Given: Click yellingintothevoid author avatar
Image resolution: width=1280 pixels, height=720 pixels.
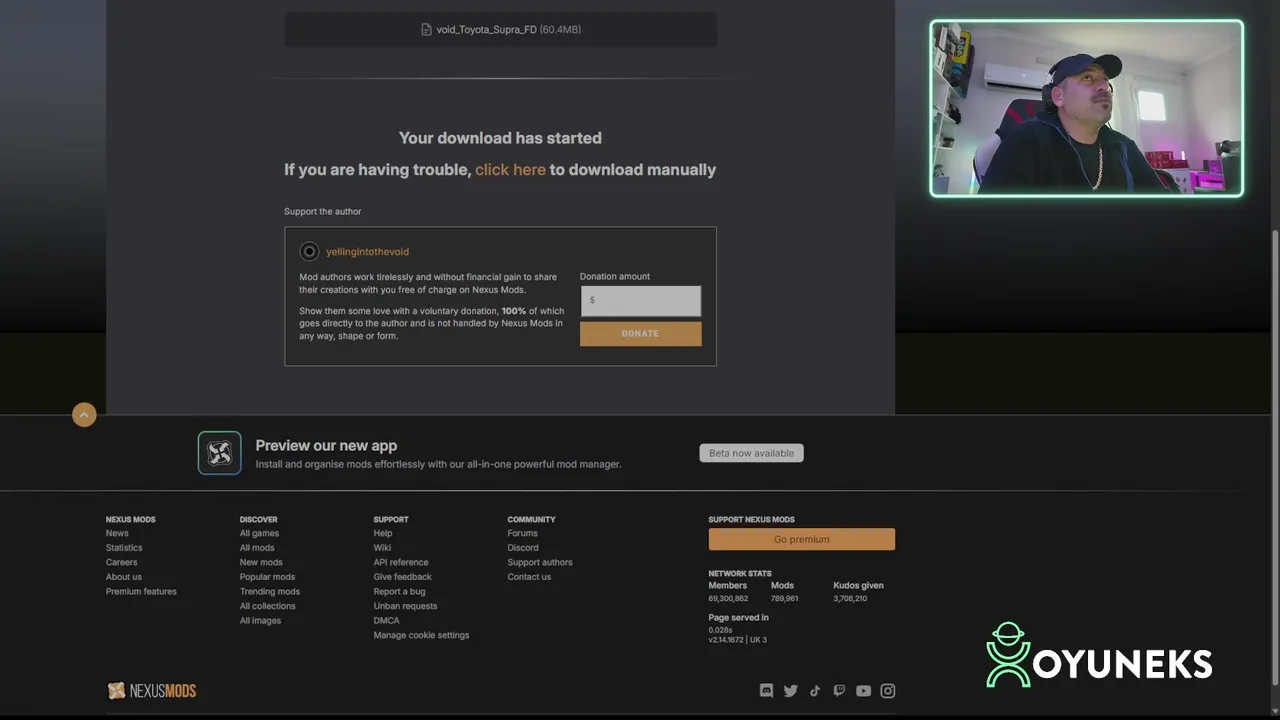Looking at the screenshot, I should point(309,252).
